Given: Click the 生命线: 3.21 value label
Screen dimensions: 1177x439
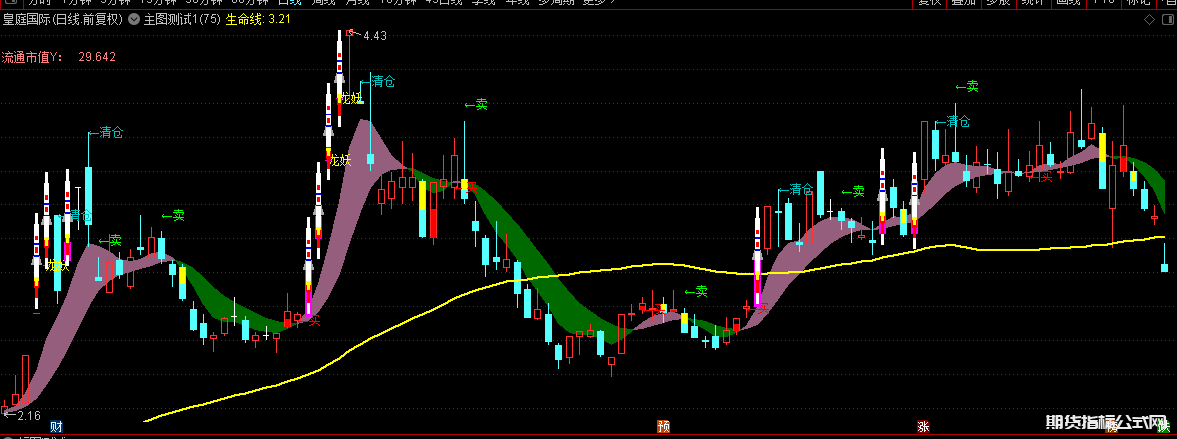Looking at the screenshot, I should (258, 20).
